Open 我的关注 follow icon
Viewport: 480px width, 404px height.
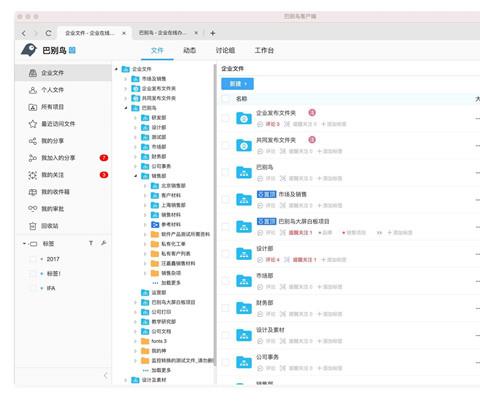coord(33,175)
